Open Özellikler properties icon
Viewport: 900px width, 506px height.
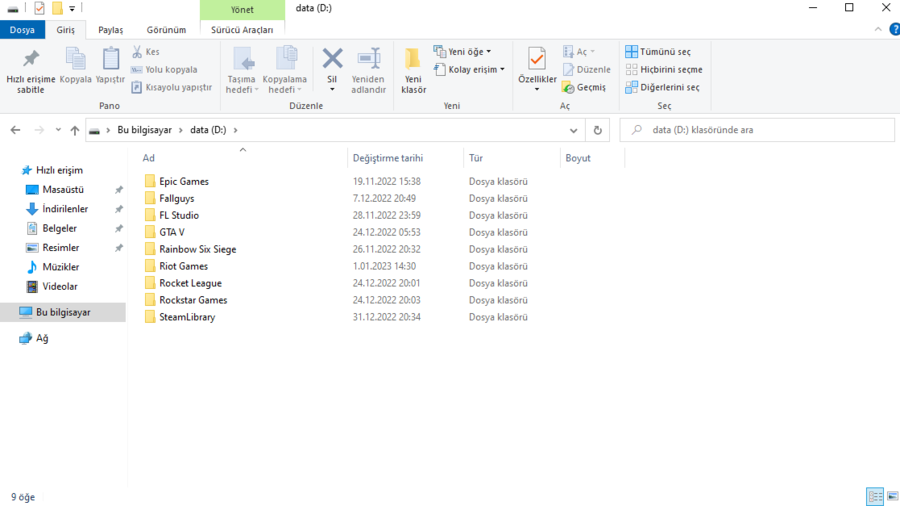click(x=537, y=59)
